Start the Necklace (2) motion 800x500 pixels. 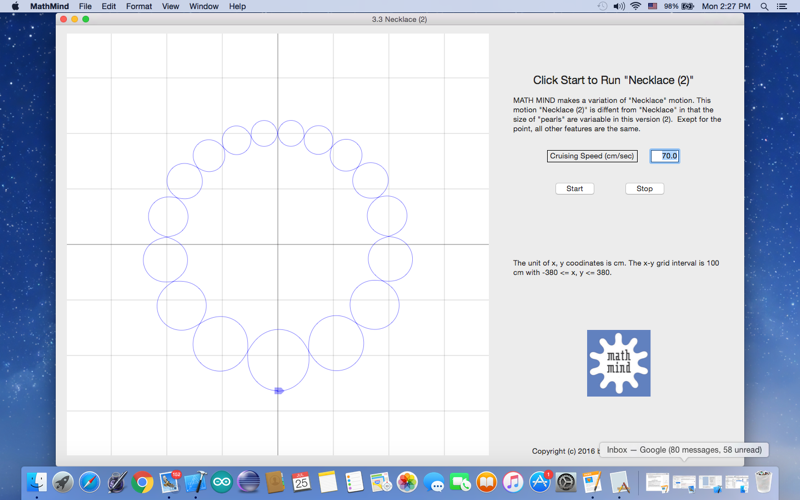574,188
